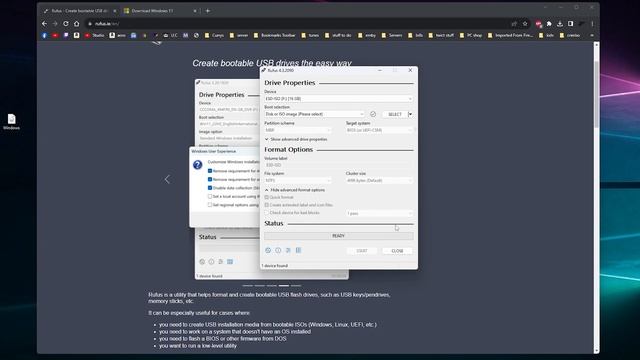Open the Currys bookmark folder
The height and width of the screenshot is (360, 640).
pyautogui.click(x=214, y=36)
